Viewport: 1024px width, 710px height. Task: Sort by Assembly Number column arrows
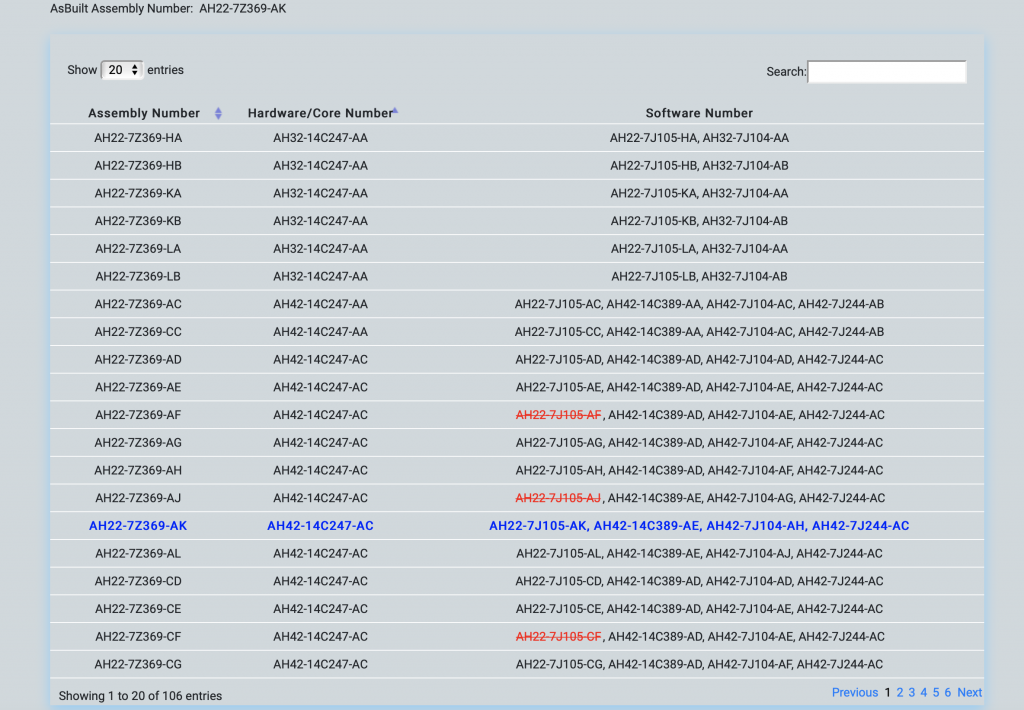click(x=218, y=114)
